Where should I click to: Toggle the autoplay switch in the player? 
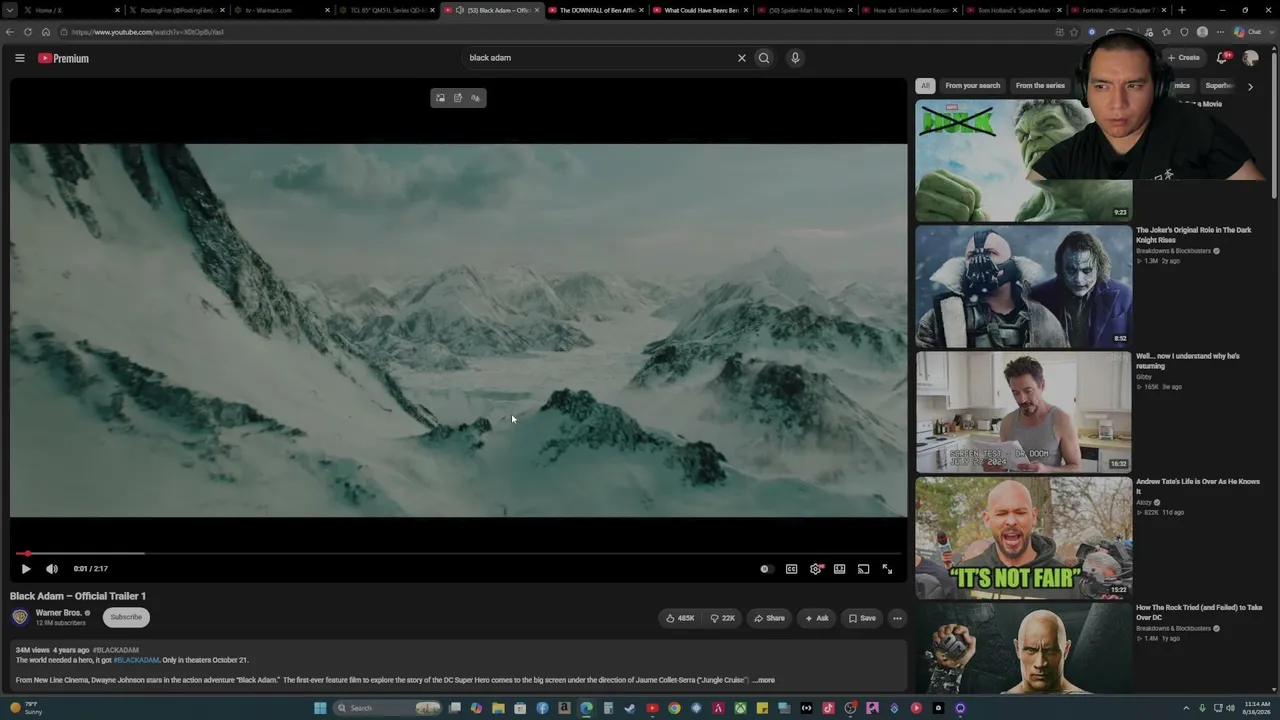pos(765,569)
